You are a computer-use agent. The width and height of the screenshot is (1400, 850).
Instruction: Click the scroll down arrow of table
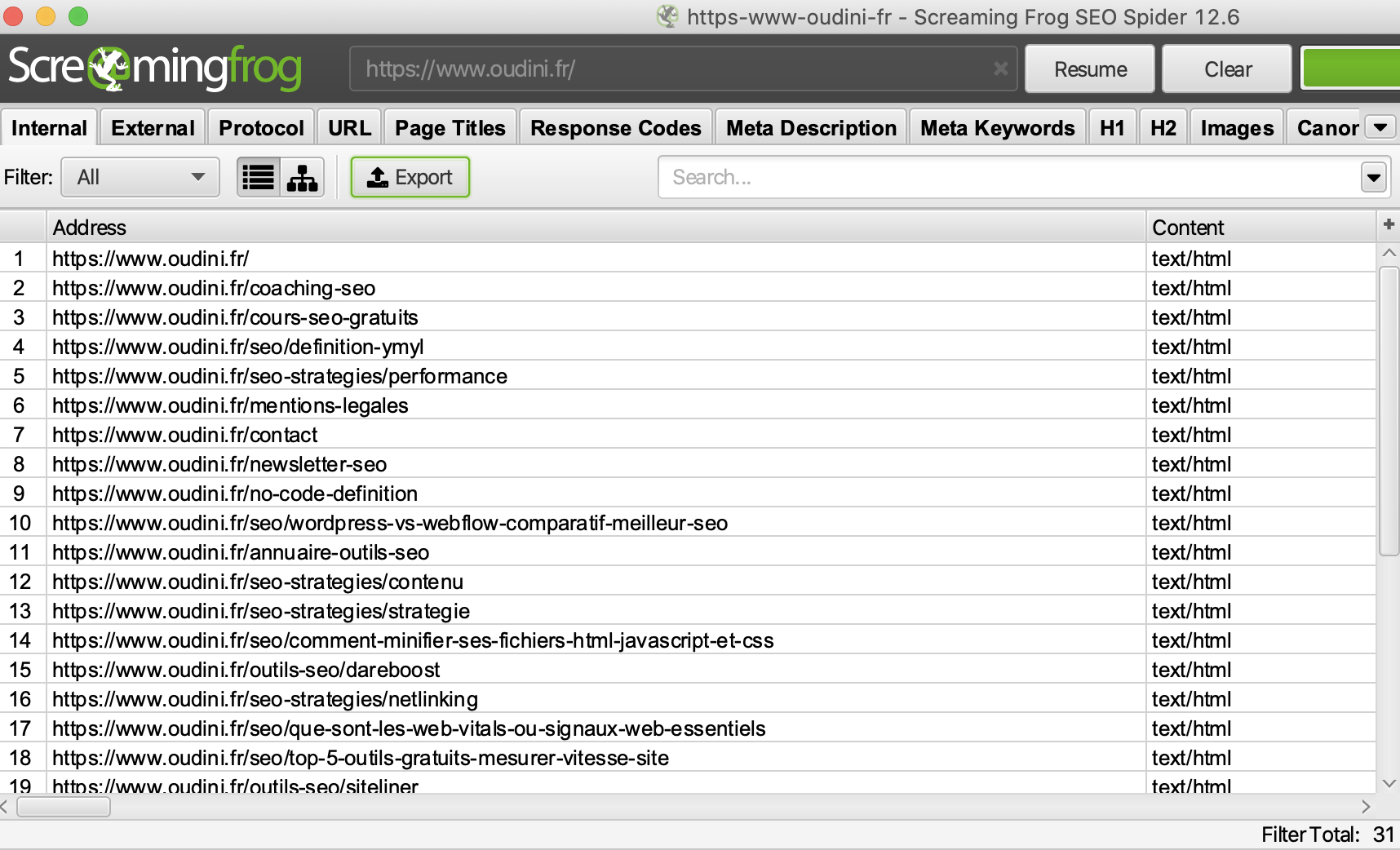(1389, 783)
